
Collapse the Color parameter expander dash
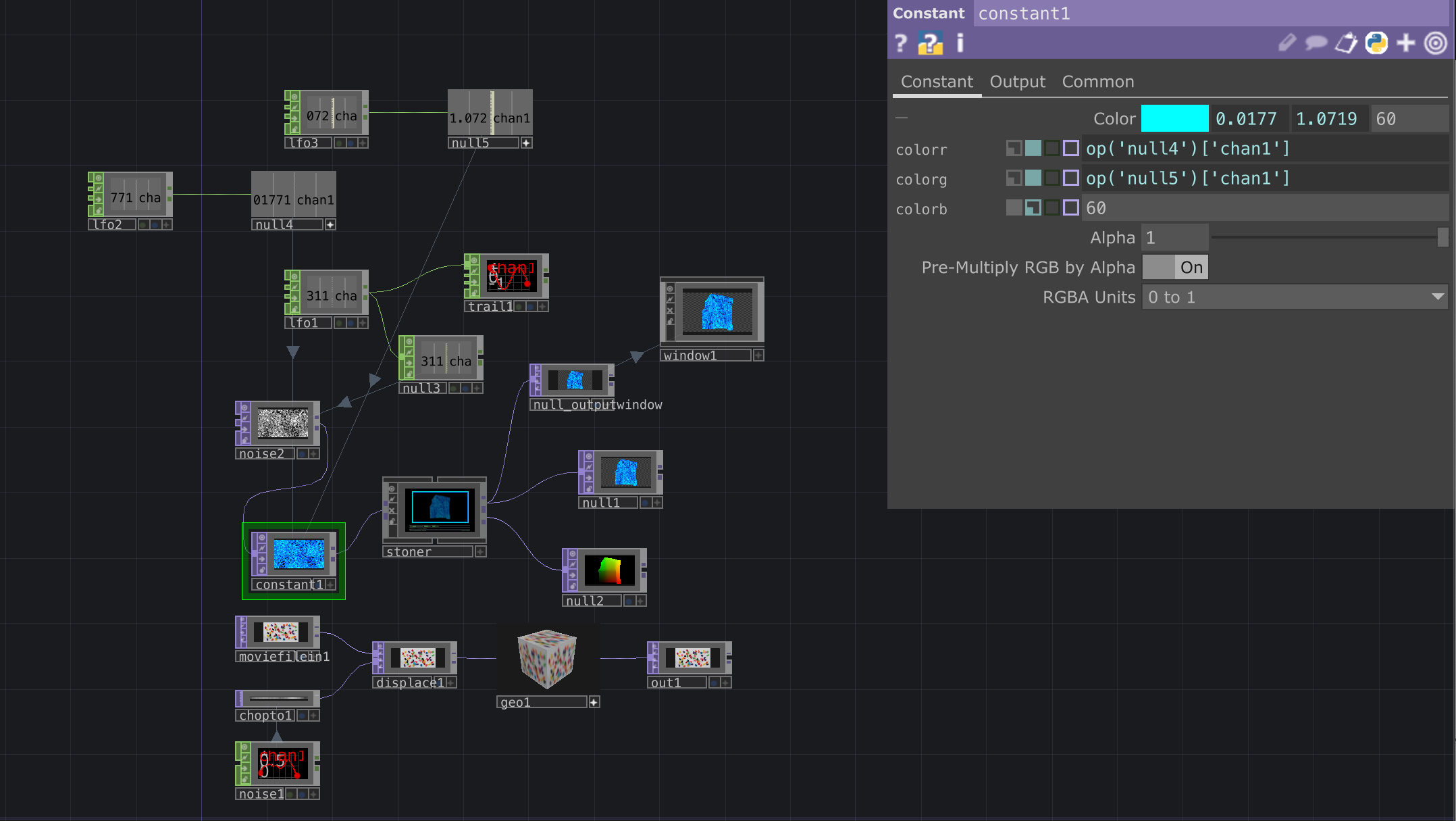(x=902, y=118)
